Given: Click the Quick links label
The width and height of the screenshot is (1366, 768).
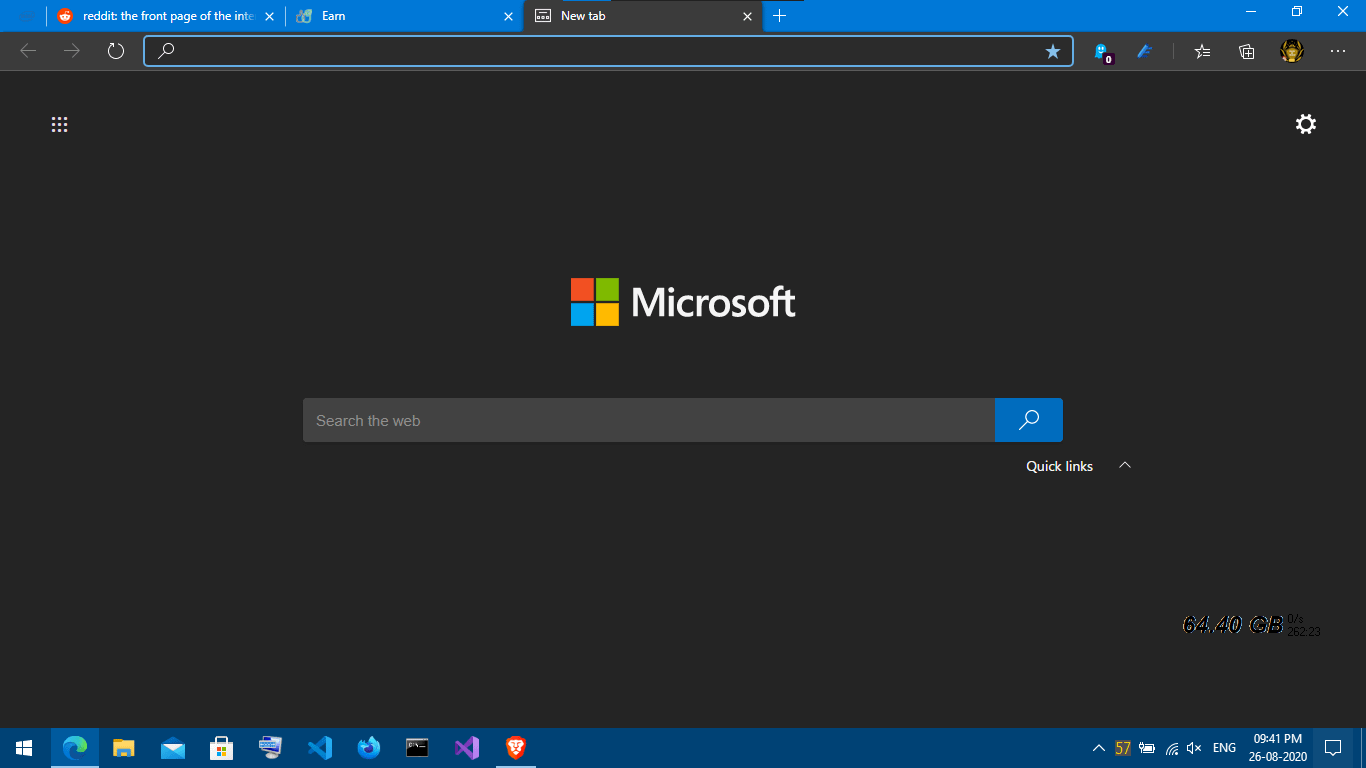Looking at the screenshot, I should point(1059,466).
